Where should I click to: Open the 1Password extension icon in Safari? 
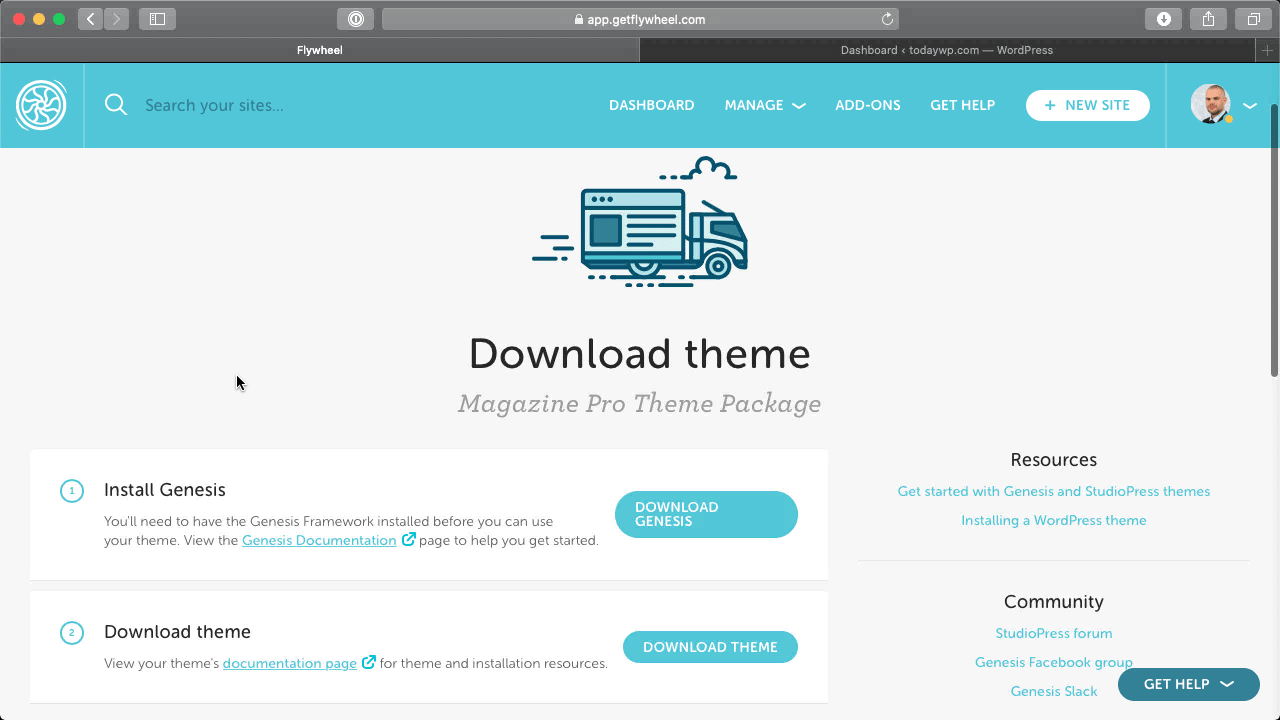[x=355, y=19]
